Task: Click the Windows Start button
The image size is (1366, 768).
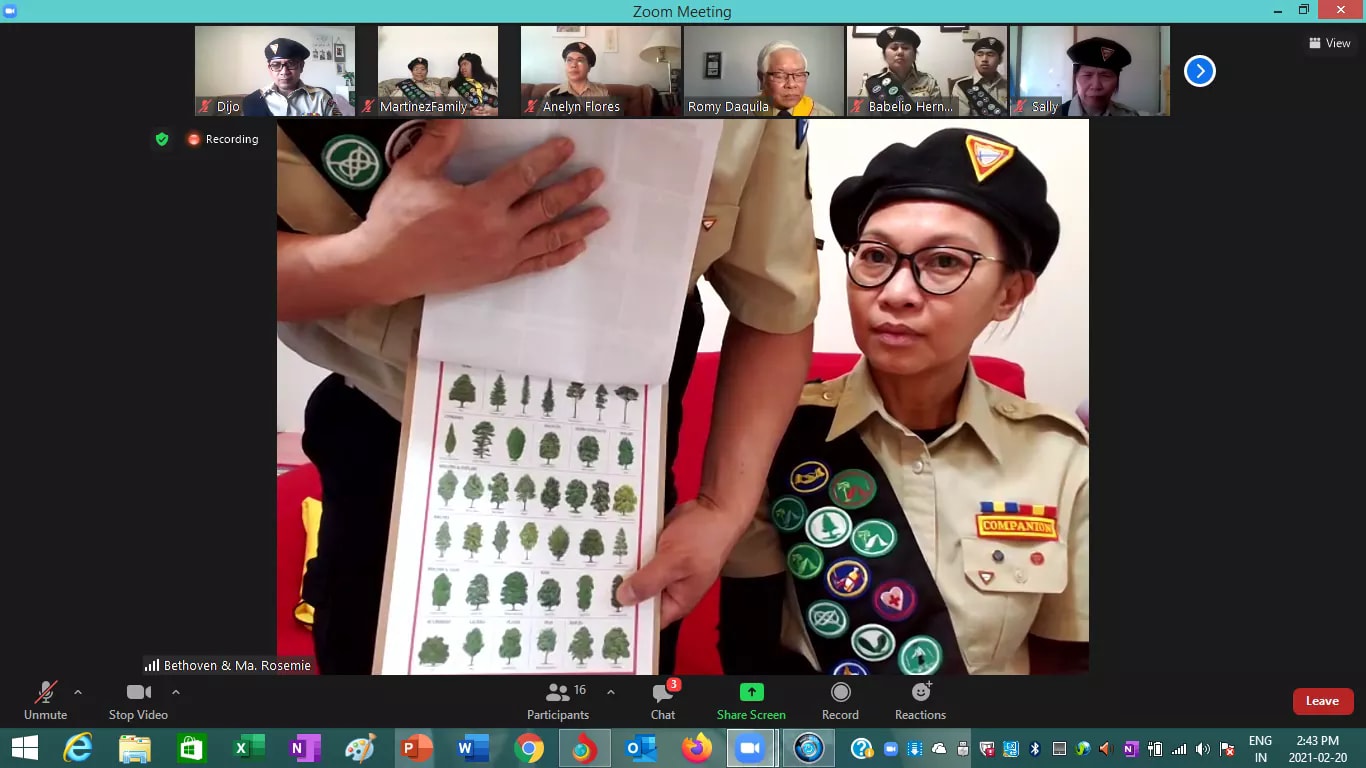Action: tap(24, 748)
